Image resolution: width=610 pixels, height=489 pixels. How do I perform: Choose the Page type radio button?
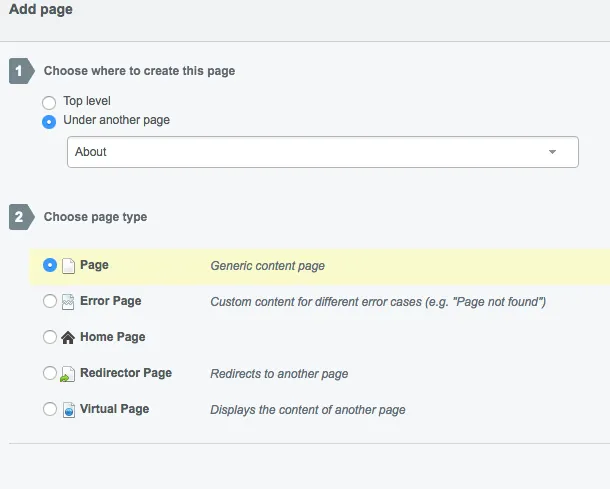click(50, 266)
